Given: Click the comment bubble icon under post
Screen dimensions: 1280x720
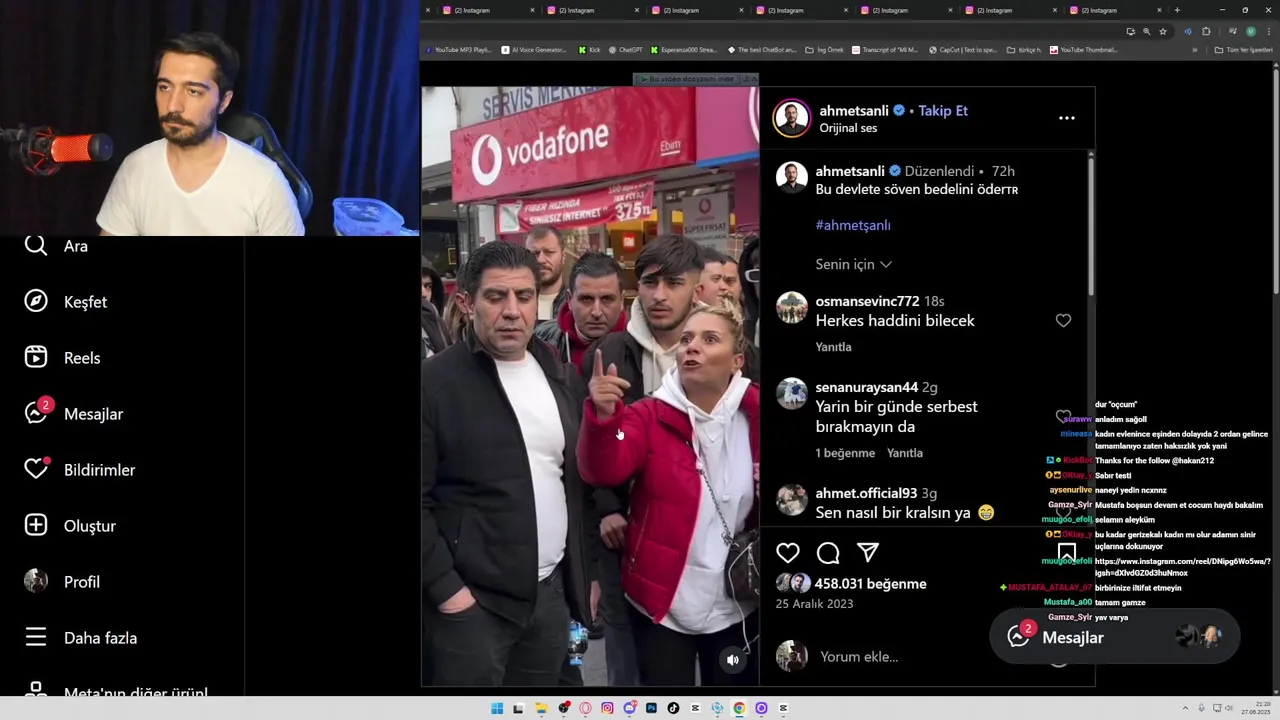Looking at the screenshot, I should coord(828,553).
